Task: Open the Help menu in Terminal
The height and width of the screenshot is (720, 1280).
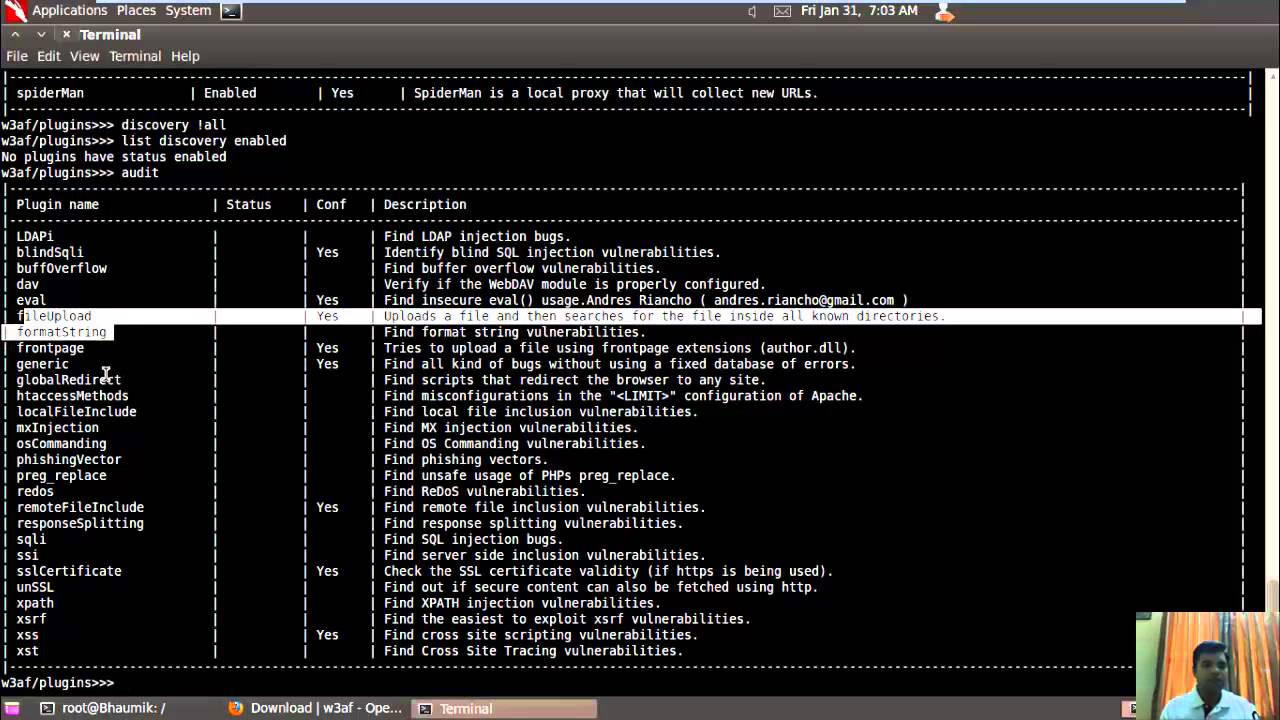Action: (185, 56)
